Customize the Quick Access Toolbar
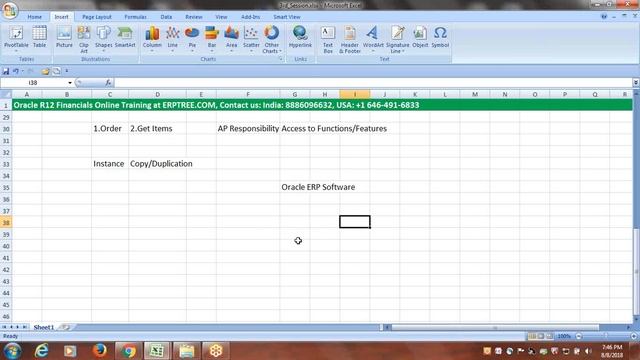The height and width of the screenshot is (360, 640). point(67,71)
